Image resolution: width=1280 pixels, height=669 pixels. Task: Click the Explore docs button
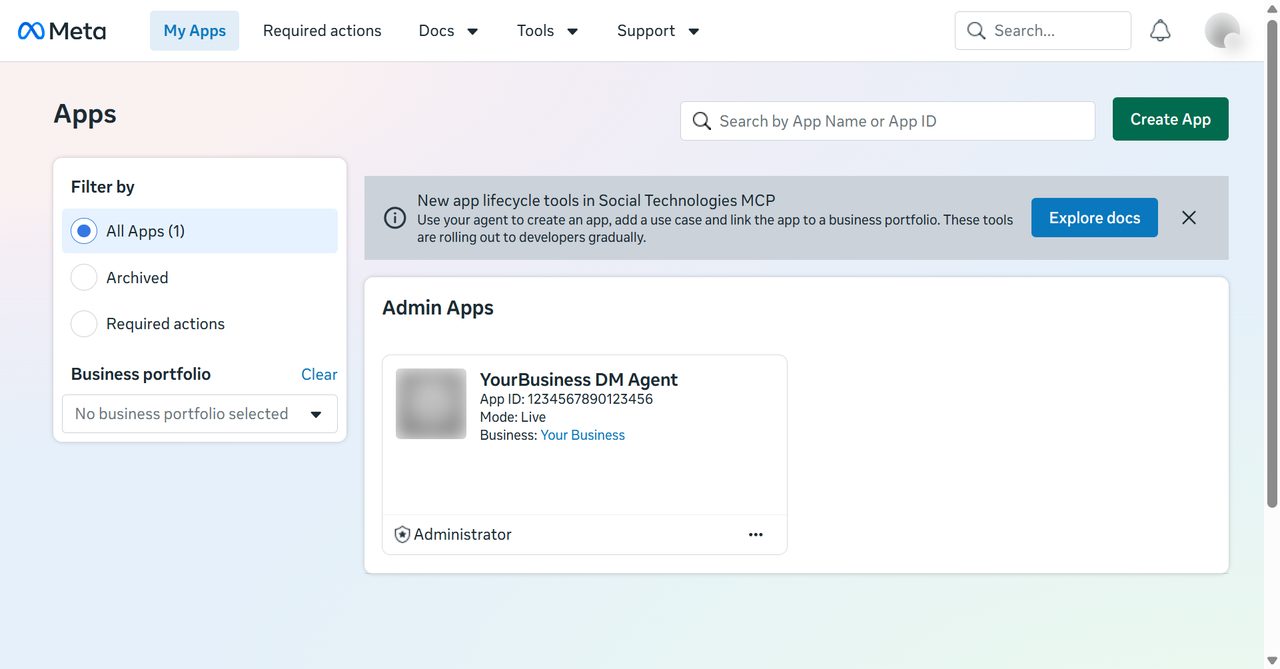point(1095,218)
